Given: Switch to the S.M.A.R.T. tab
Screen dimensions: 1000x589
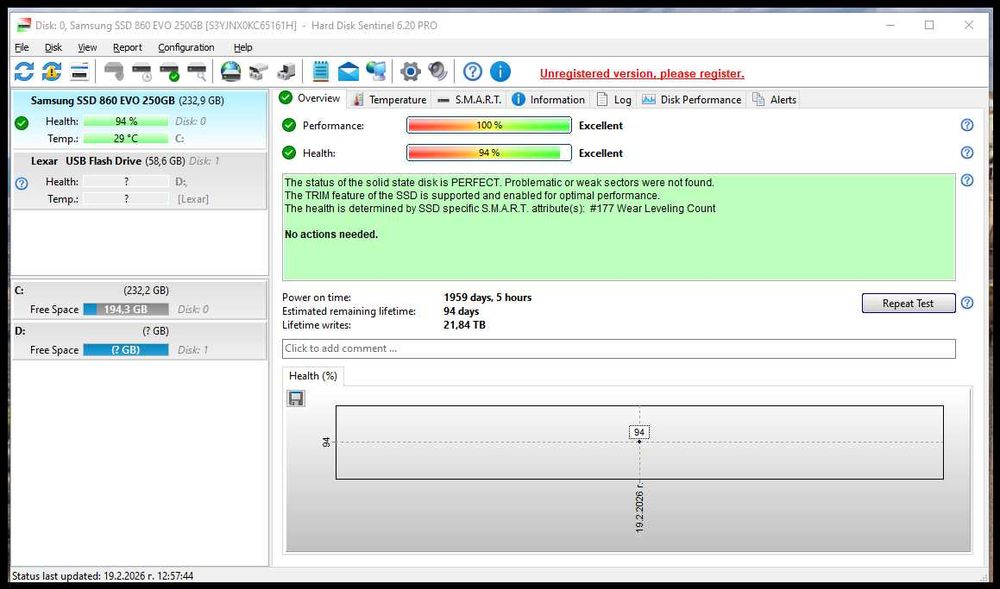Looking at the screenshot, I should click(470, 99).
